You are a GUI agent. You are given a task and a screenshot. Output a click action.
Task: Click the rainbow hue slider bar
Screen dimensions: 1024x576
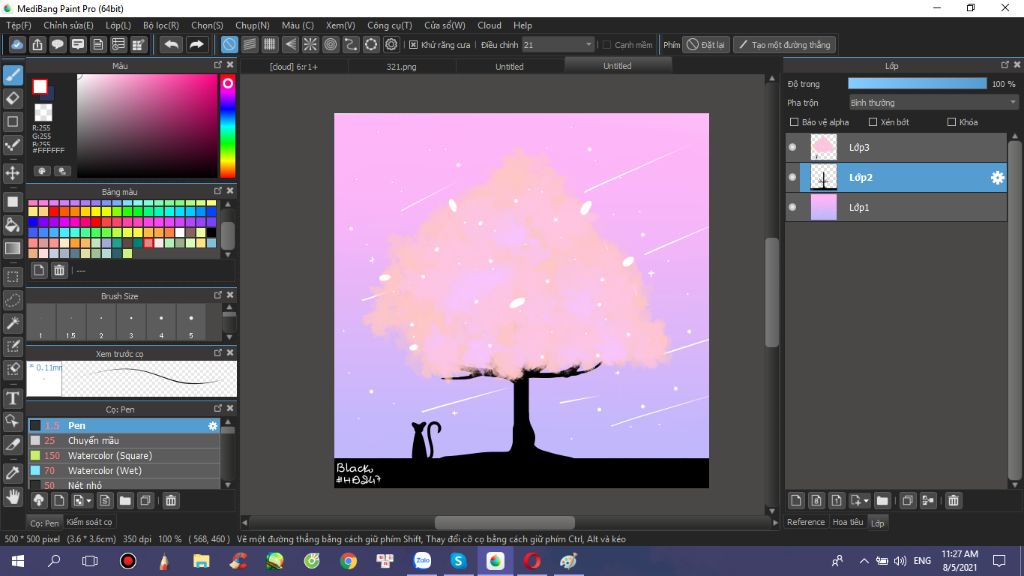click(x=228, y=125)
